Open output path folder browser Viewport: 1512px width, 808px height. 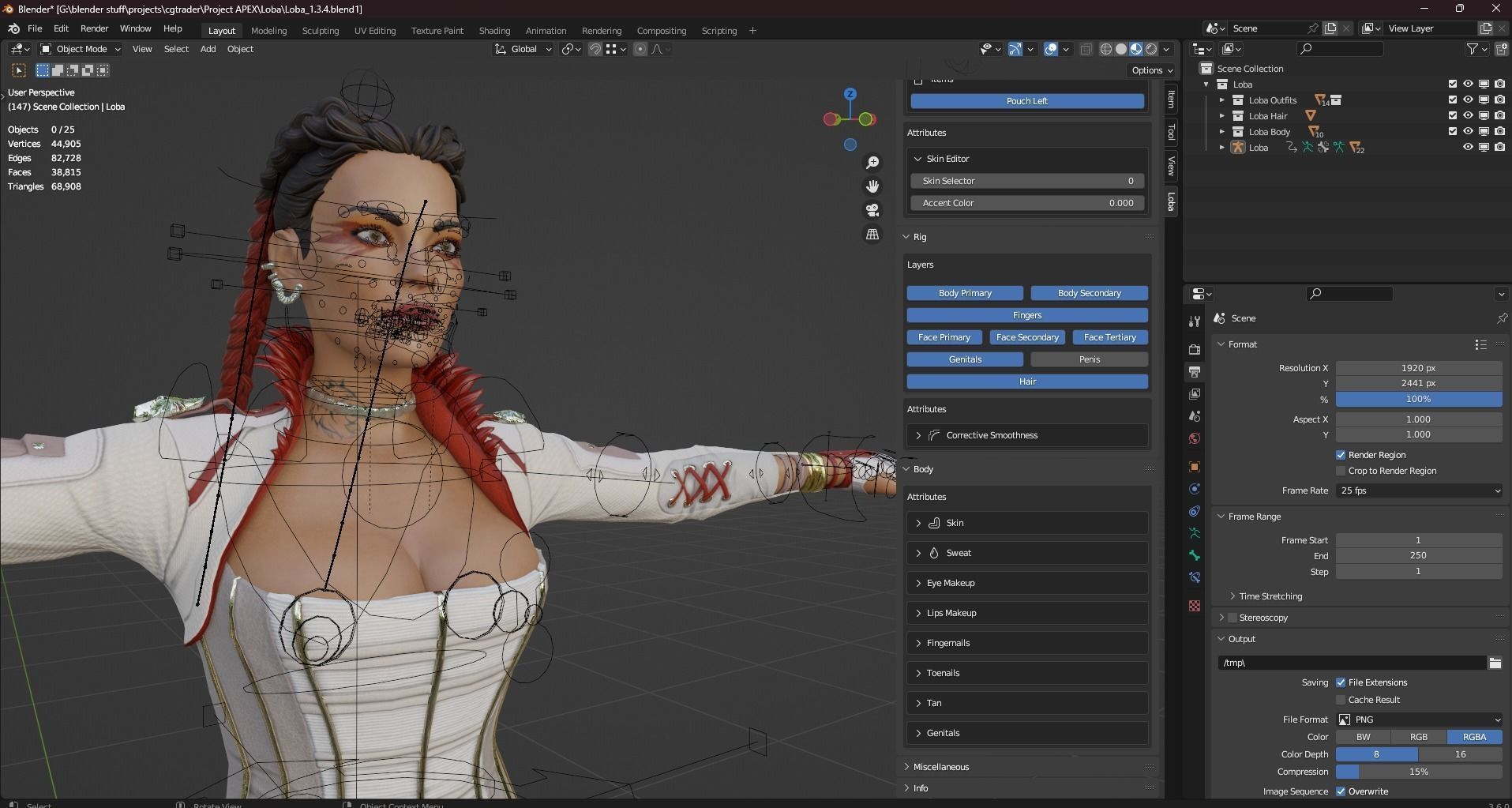pos(1495,663)
